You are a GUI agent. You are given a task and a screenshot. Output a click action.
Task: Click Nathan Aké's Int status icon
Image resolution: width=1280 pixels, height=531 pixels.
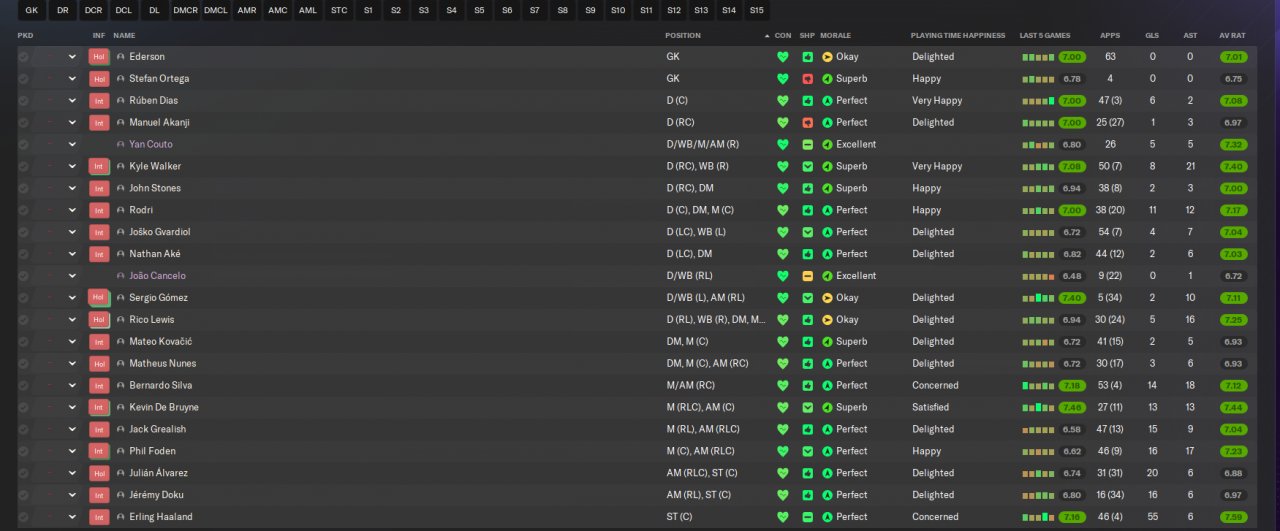click(98, 254)
